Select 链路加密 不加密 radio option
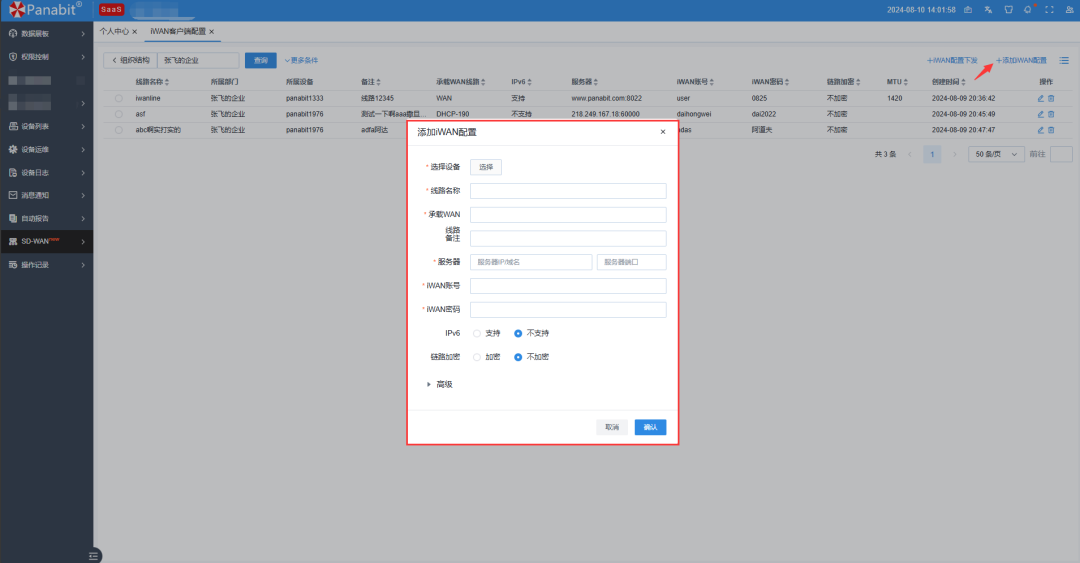1080x563 pixels. pos(518,357)
